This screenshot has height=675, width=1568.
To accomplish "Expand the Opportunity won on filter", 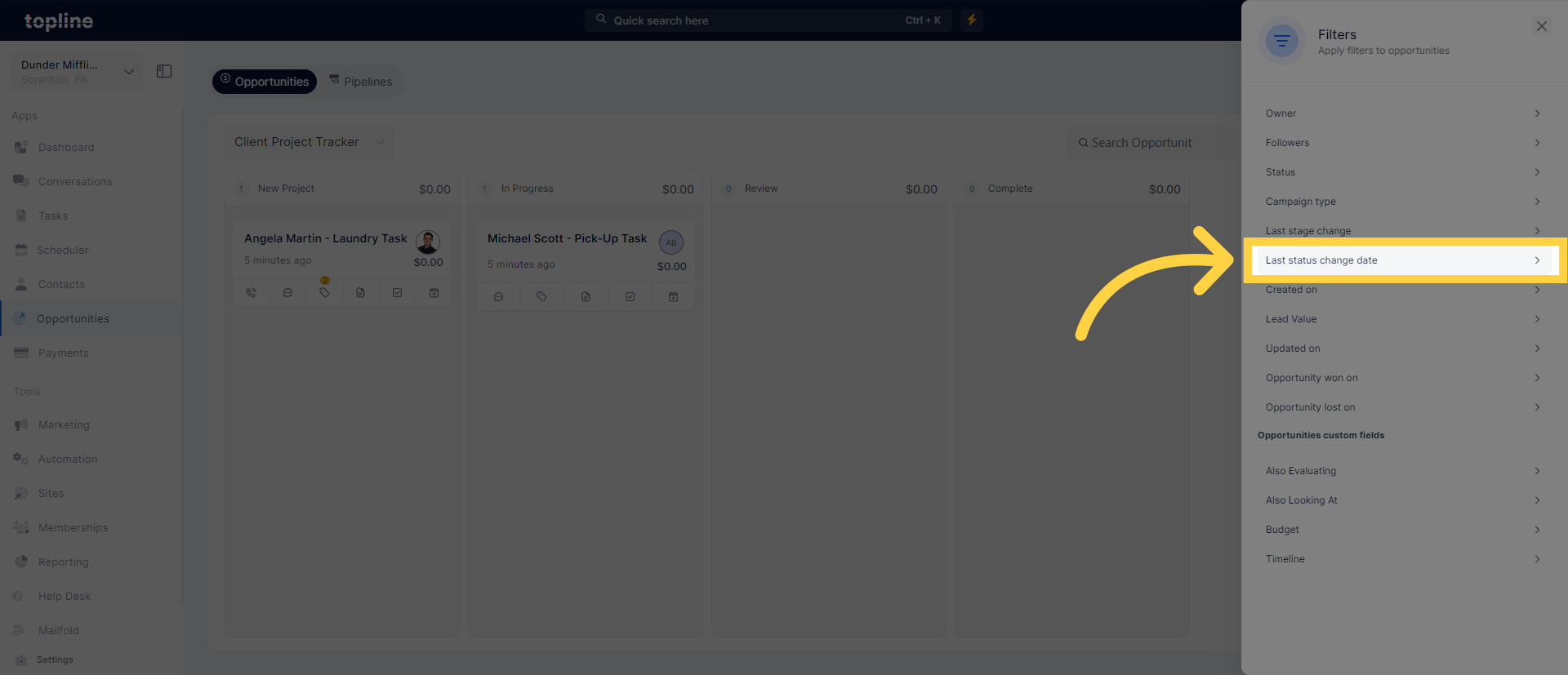I will click(x=1403, y=378).
